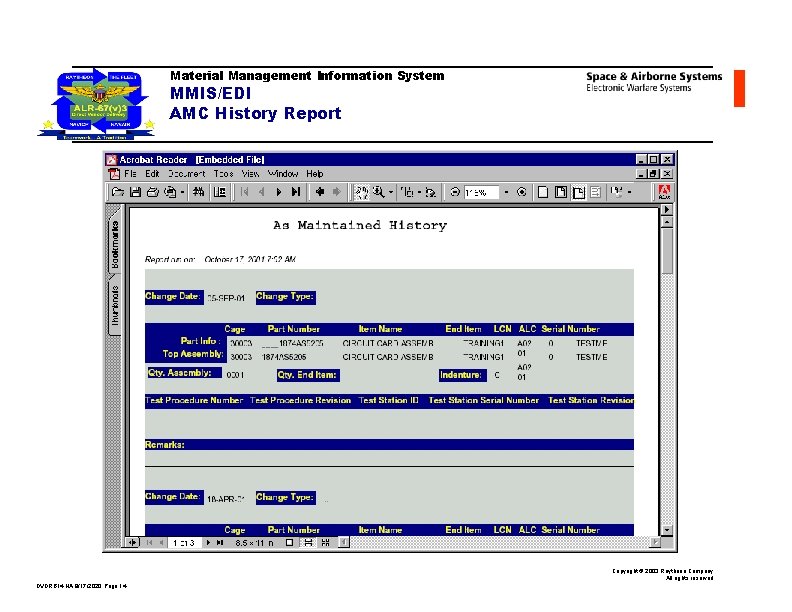Click the 'Remarks:' header bar

coord(389,445)
